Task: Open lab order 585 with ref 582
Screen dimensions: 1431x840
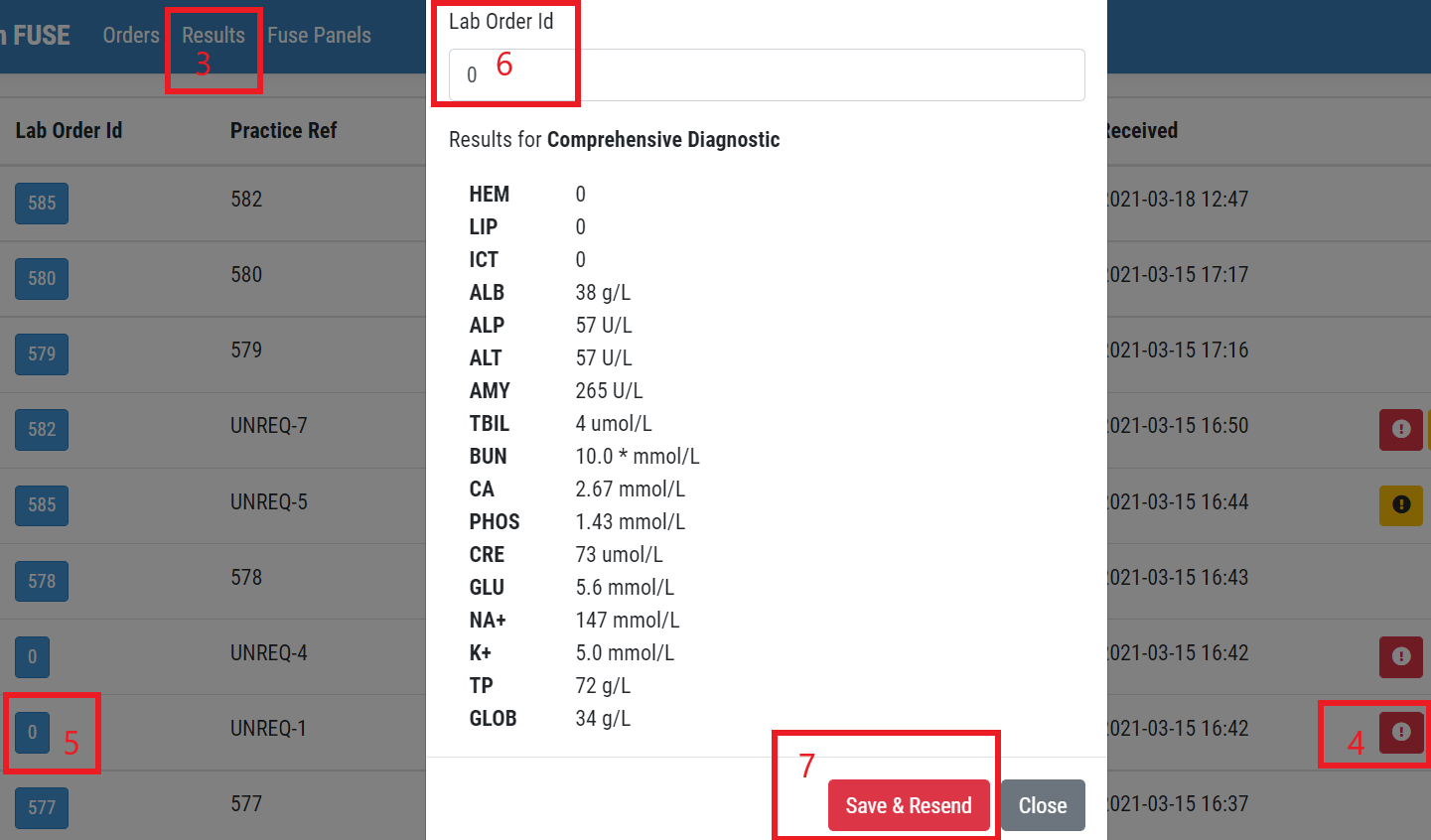Action: point(42,203)
